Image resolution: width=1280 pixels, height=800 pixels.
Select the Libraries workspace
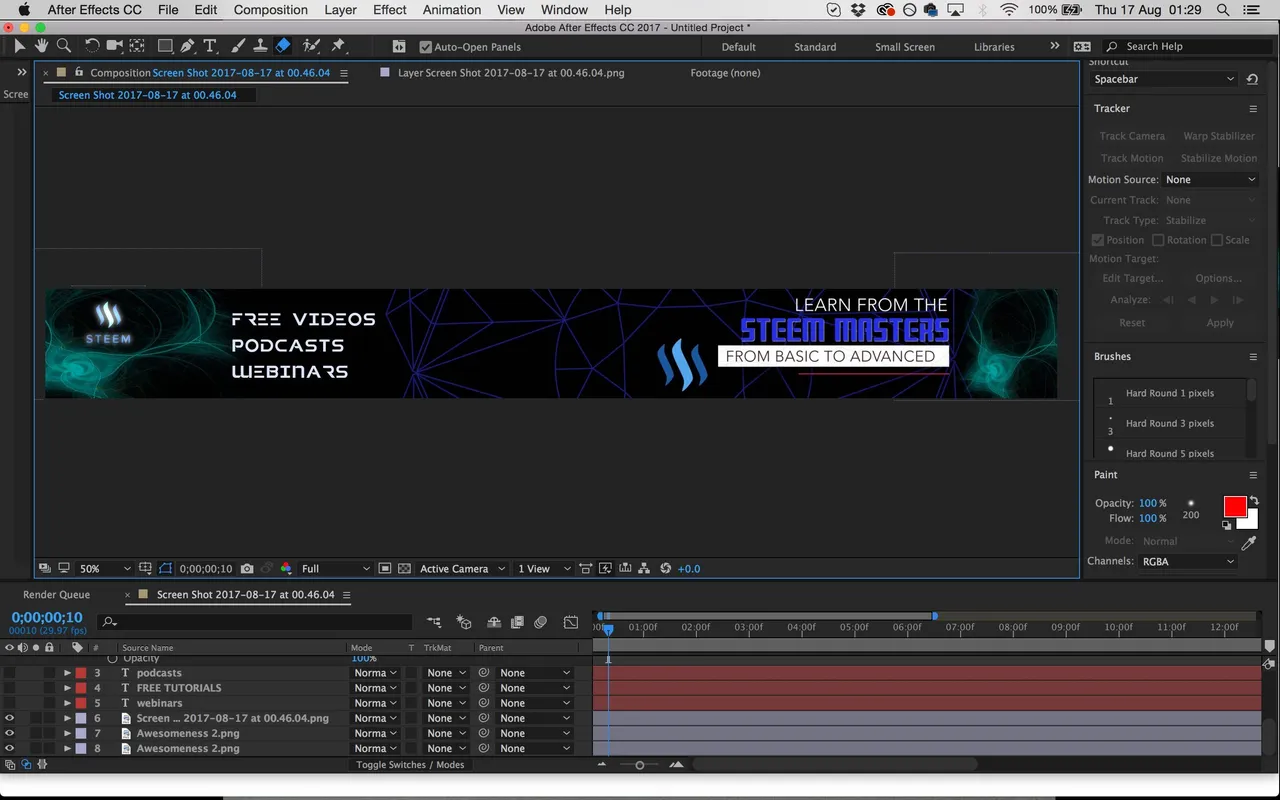point(994,47)
